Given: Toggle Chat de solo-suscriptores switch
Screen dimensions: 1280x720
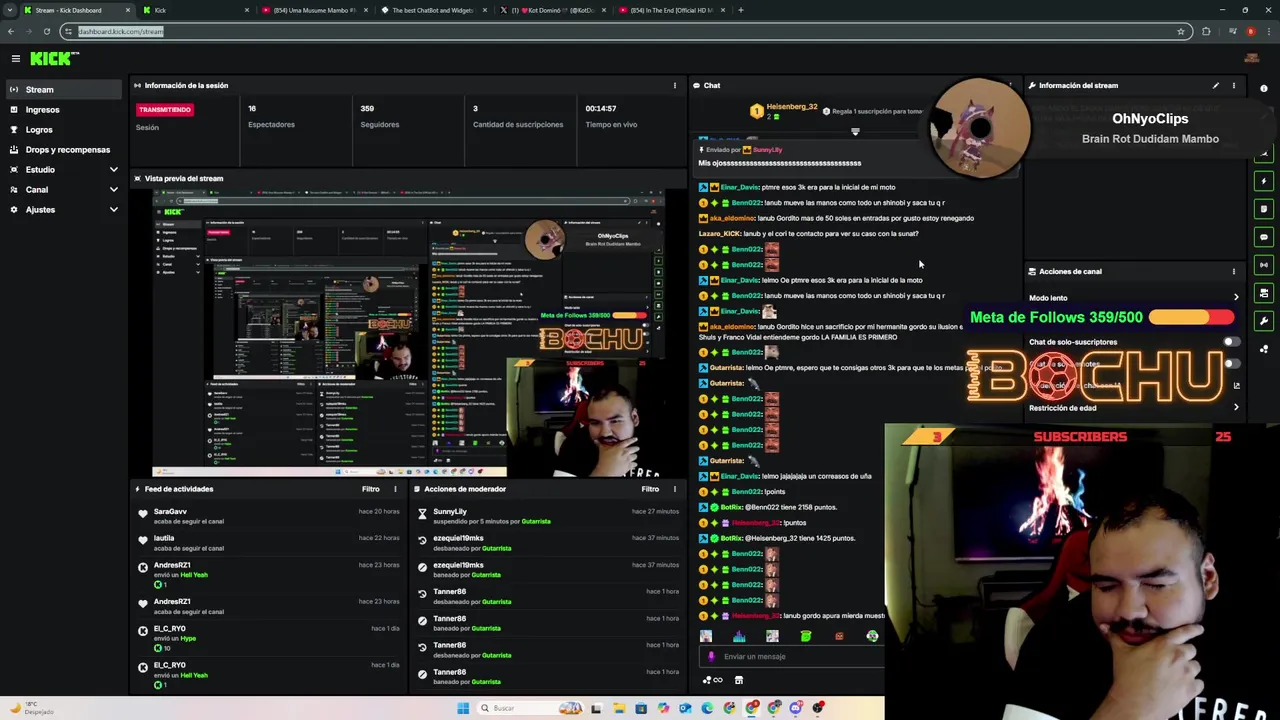Looking at the screenshot, I should click(1230, 342).
